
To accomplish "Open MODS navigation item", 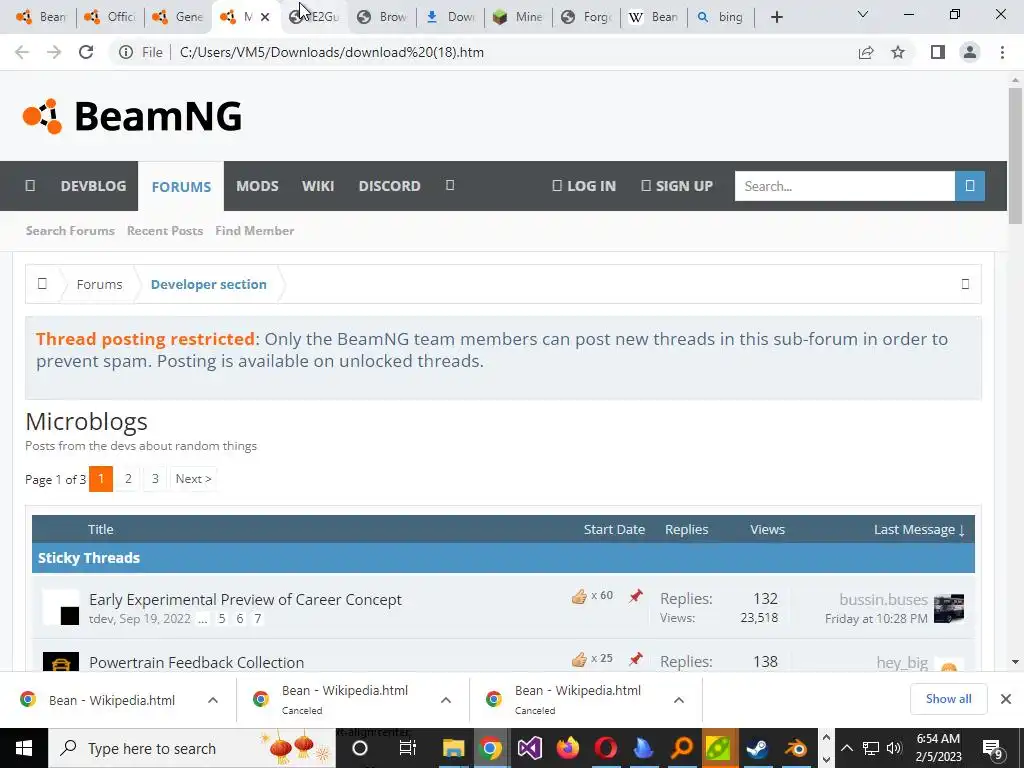I will click(x=257, y=186).
